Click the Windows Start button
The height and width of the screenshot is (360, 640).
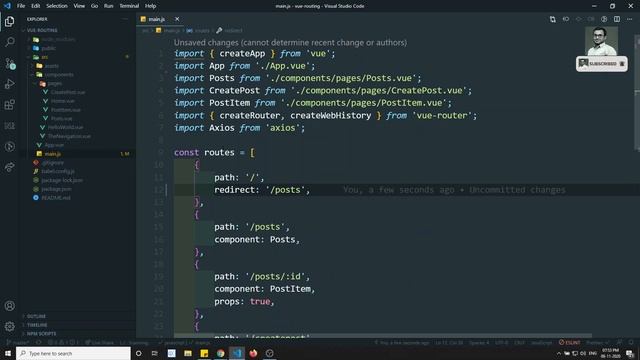pyautogui.click(x=8, y=353)
